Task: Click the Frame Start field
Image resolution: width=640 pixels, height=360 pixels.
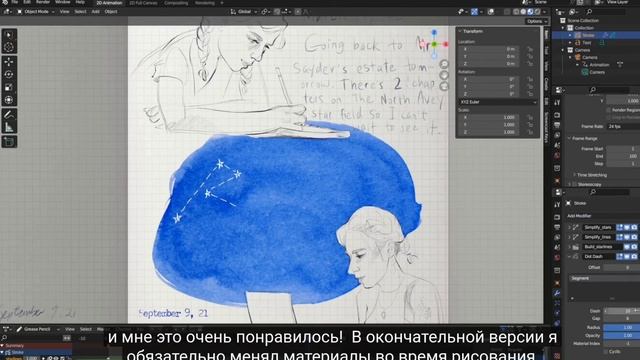Action: 623,149
